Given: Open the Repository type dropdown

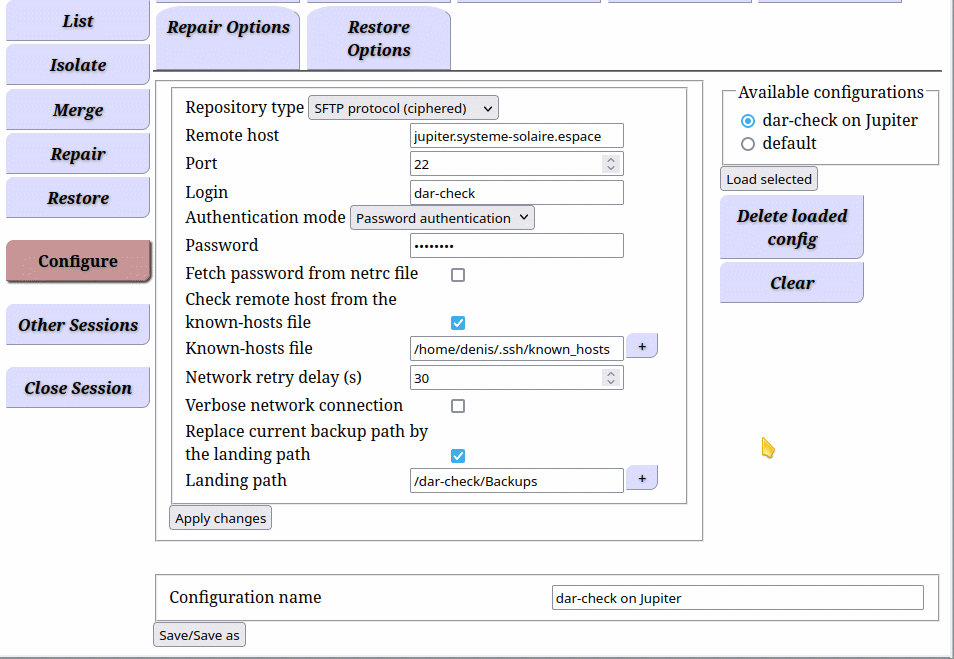Looking at the screenshot, I should coord(403,108).
